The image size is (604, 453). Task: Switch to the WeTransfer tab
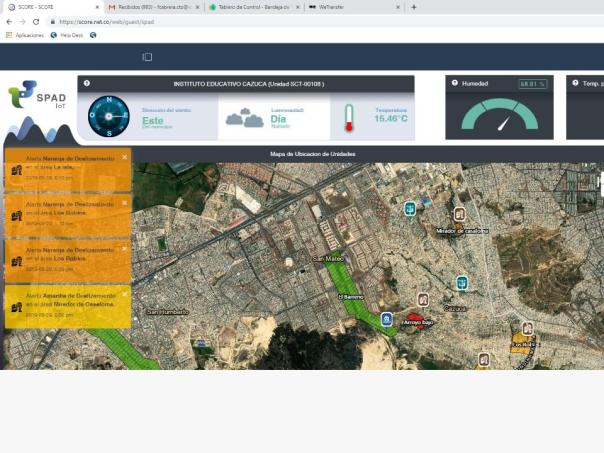point(353,7)
